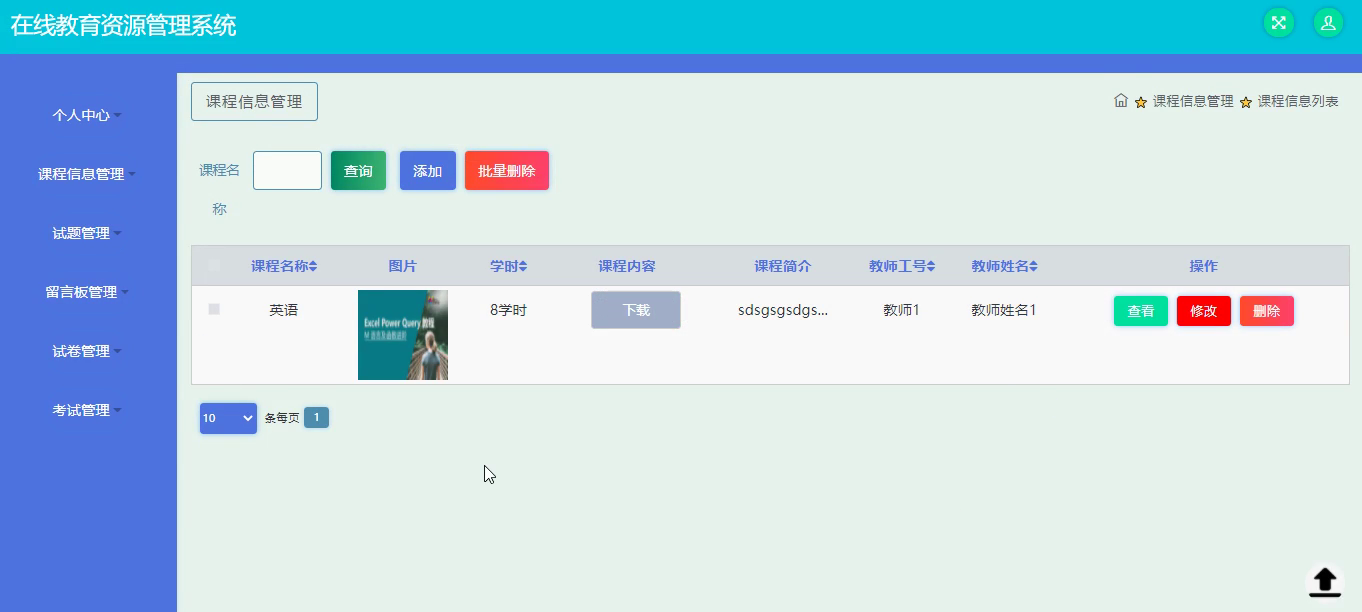
Task: Click 修改 for the 英语 course
Action: [1204, 311]
